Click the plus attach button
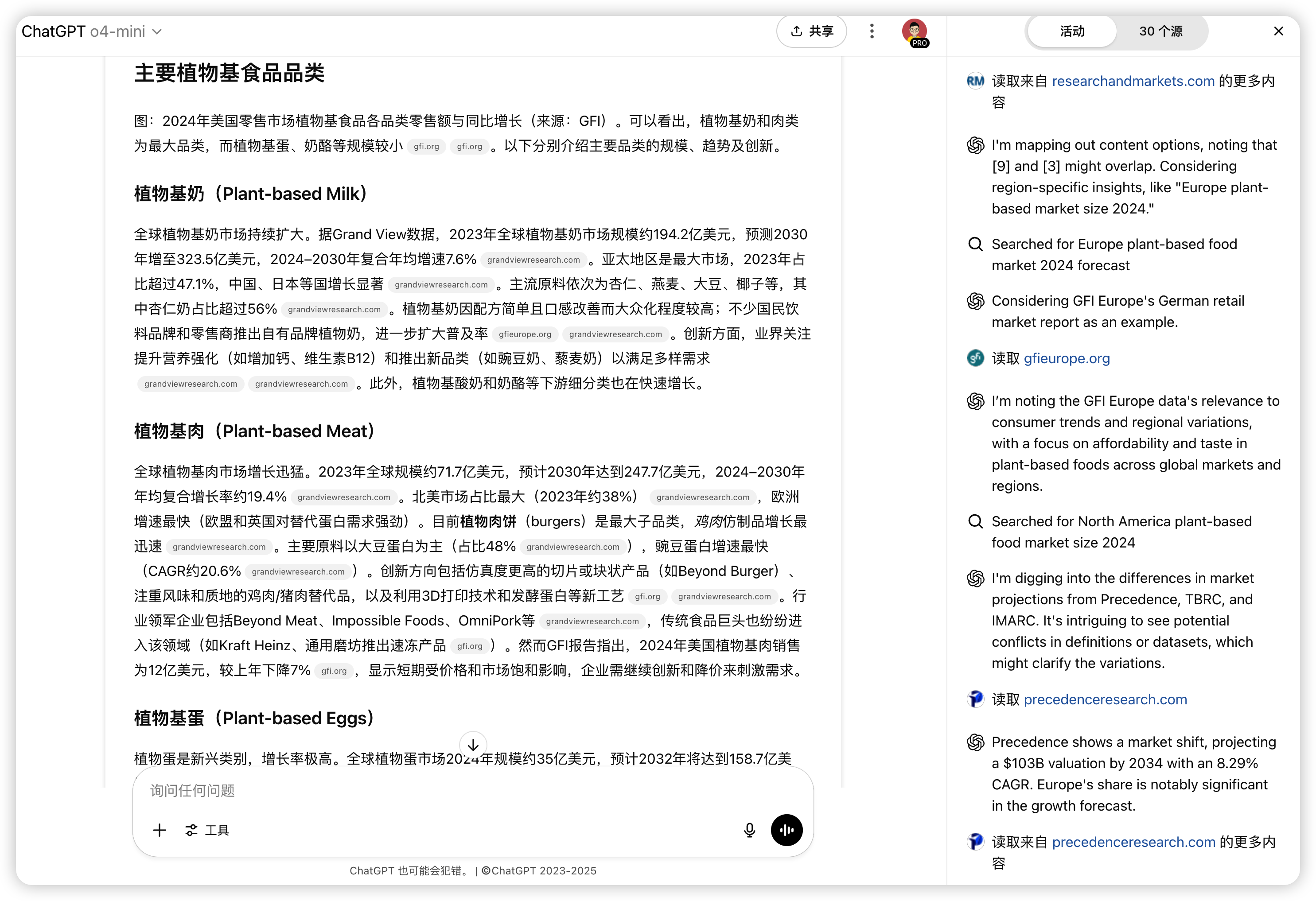Screen dimensions: 1316x901 (159, 830)
